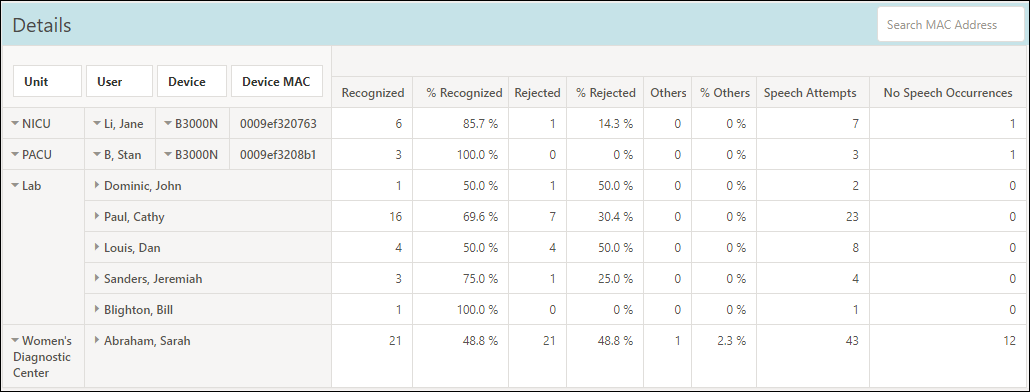Expand user Dominic, John
1030x392 pixels.
(97, 186)
